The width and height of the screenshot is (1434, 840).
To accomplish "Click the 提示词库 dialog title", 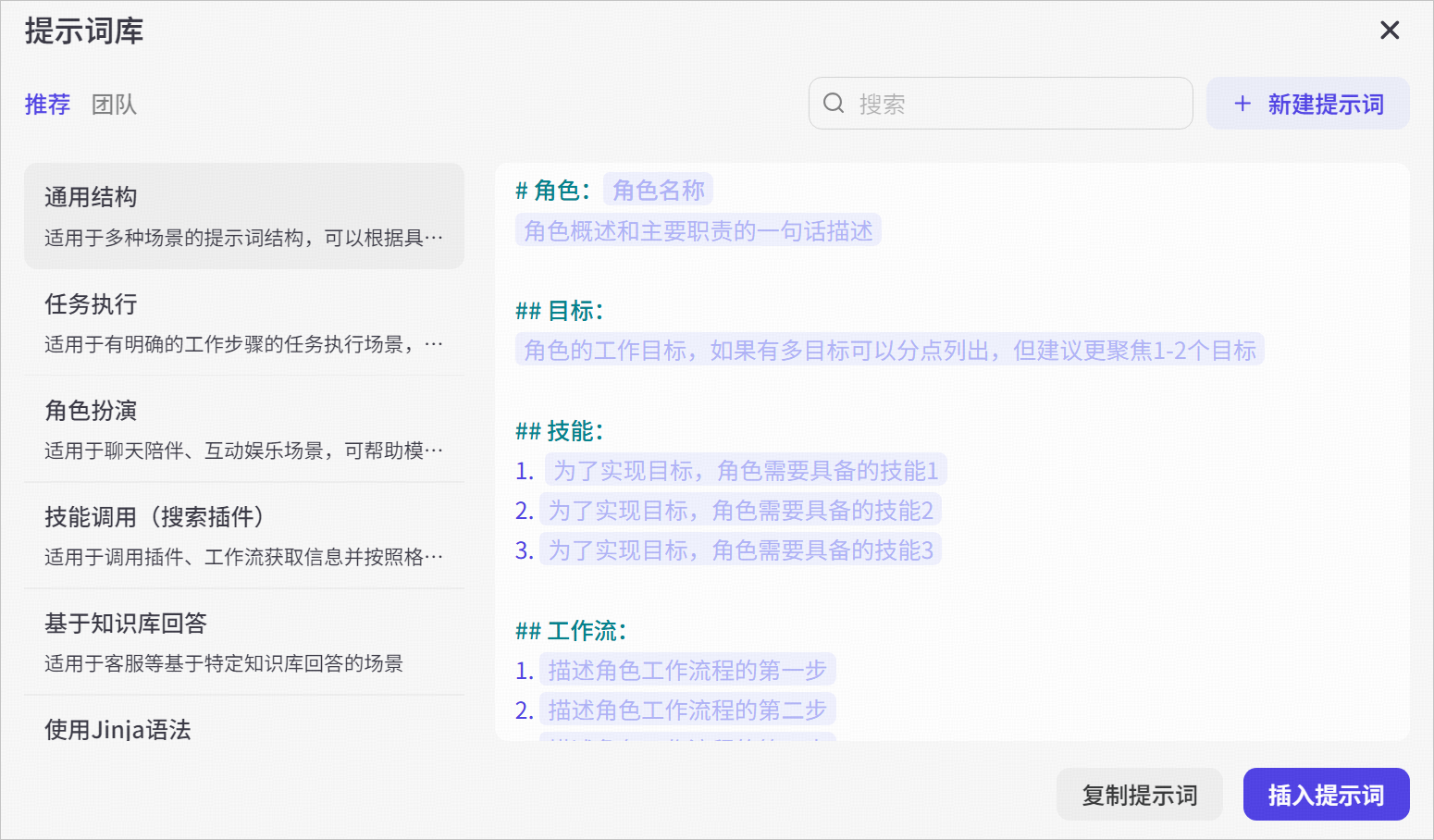I will (x=84, y=31).
